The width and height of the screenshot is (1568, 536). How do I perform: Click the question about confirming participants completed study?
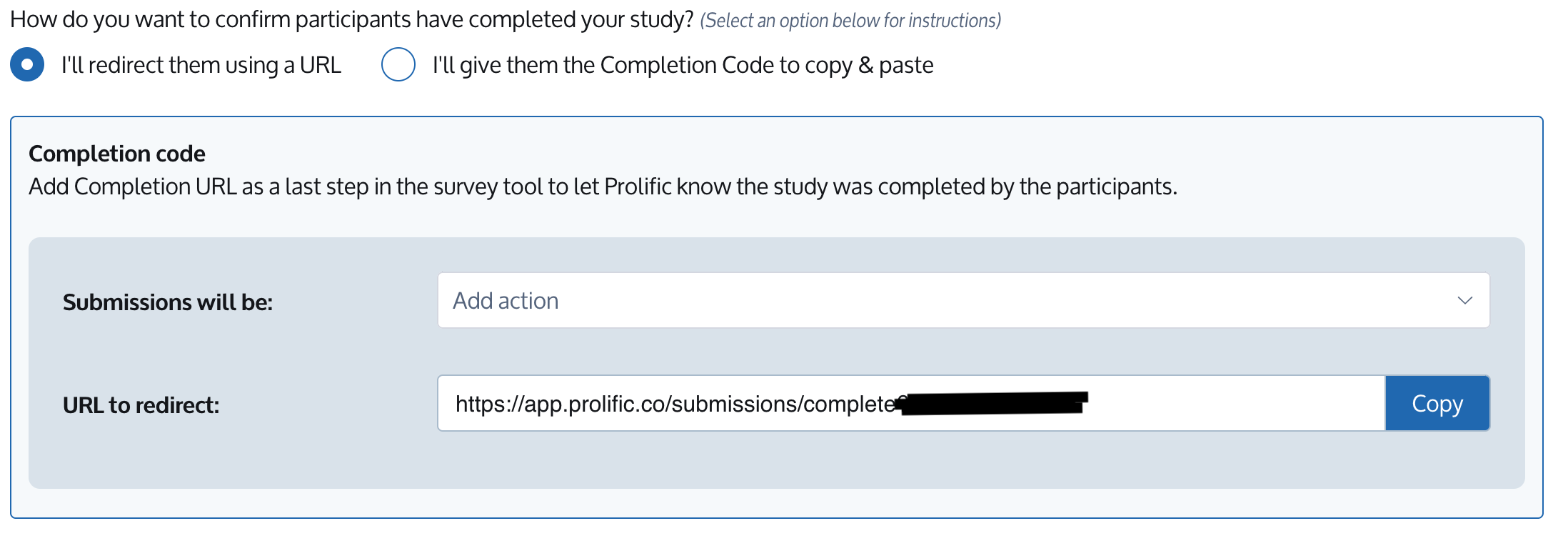coord(352,20)
